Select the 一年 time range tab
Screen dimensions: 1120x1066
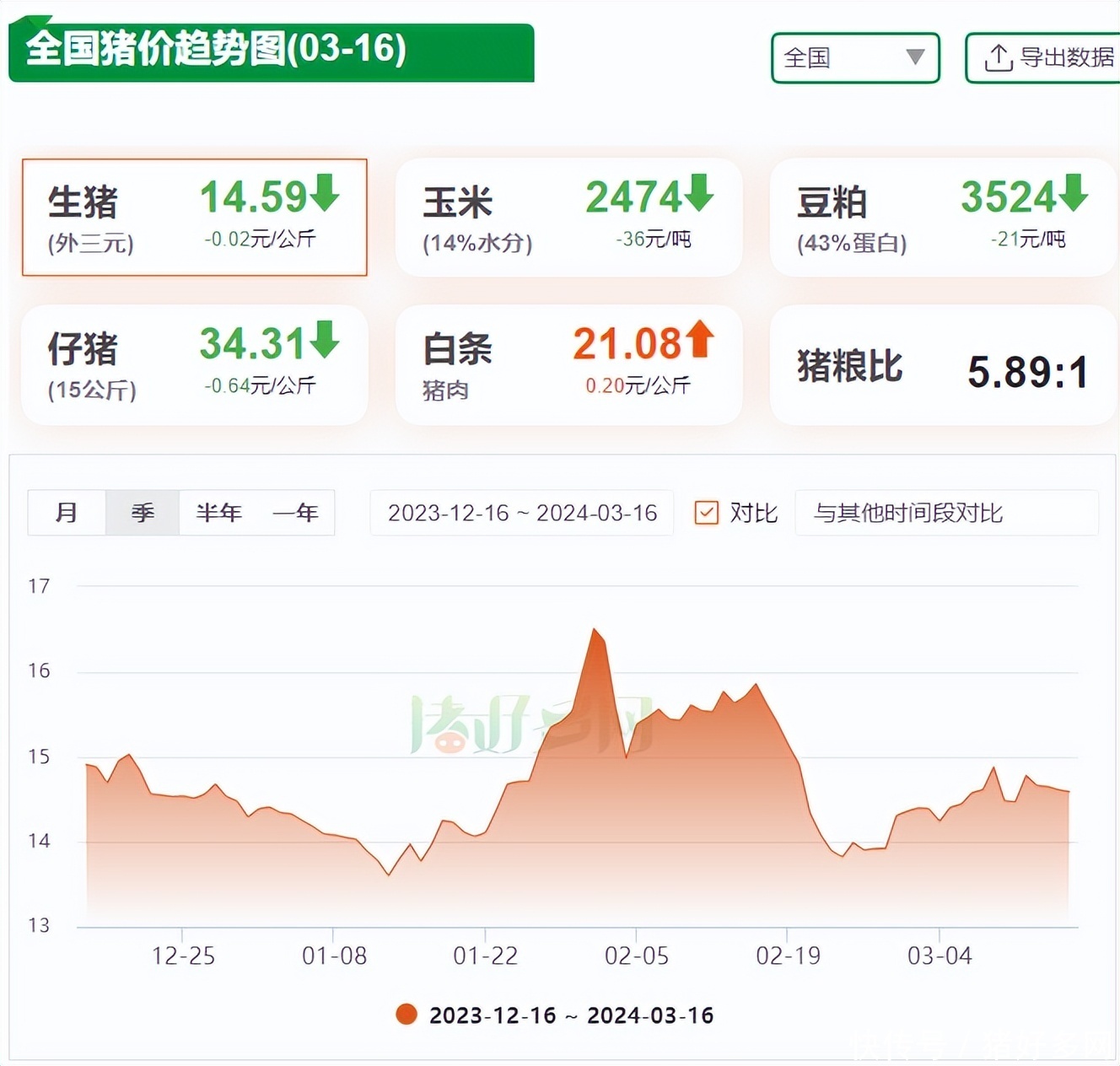pos(295,513)
